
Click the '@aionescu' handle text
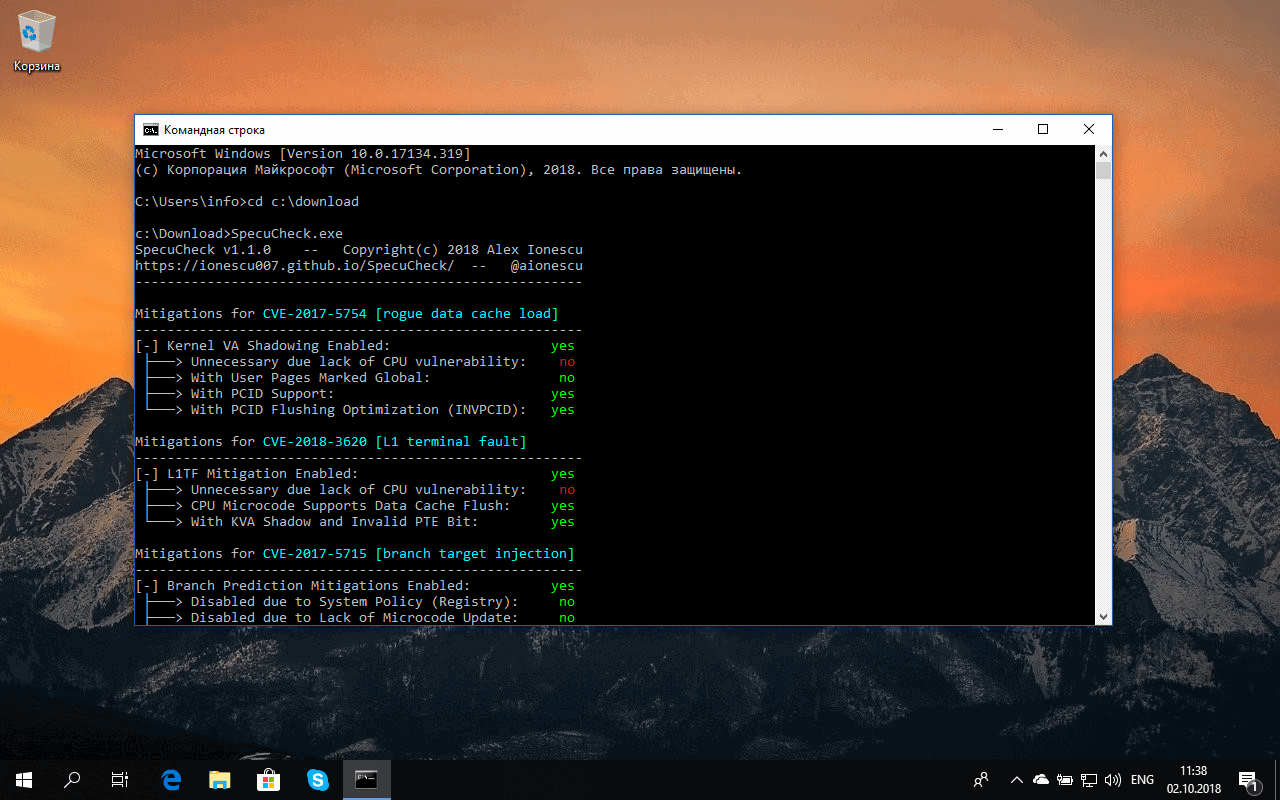click(547, 266)
